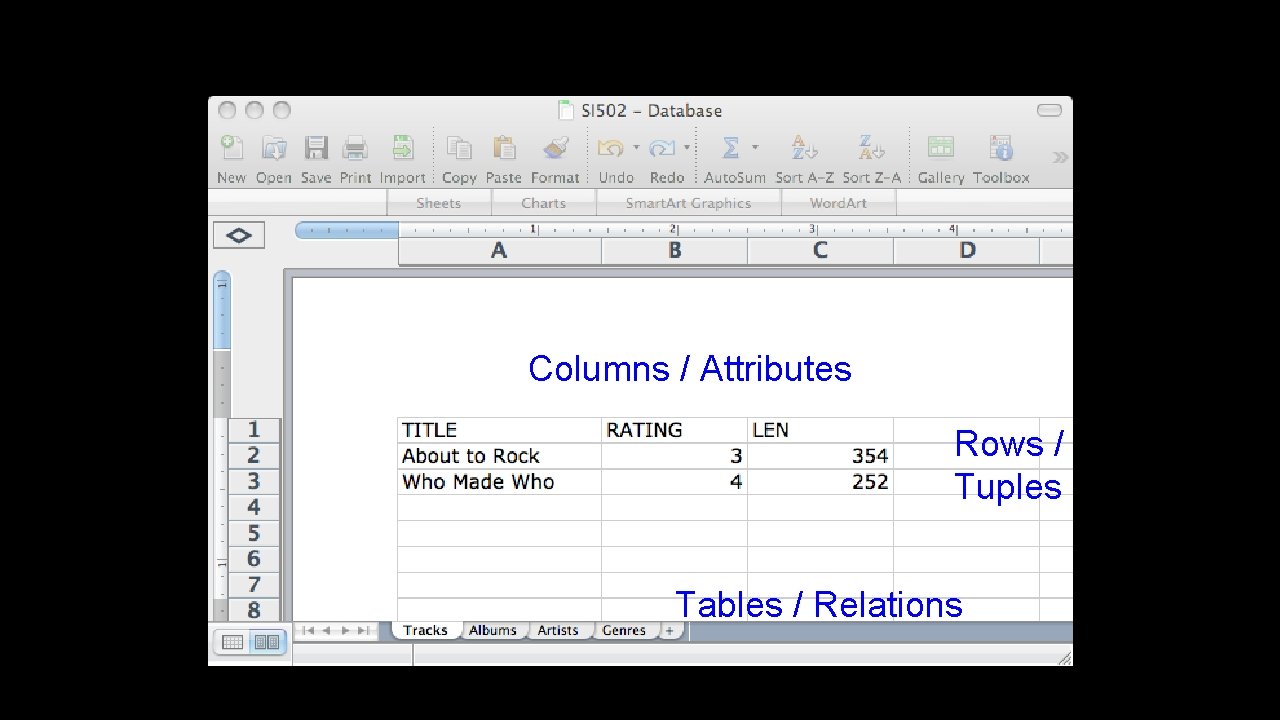Image resolution: width=1280 pixels, height=720 pixels.
Task: Select row 8 header
Action: tap(254, 610)
